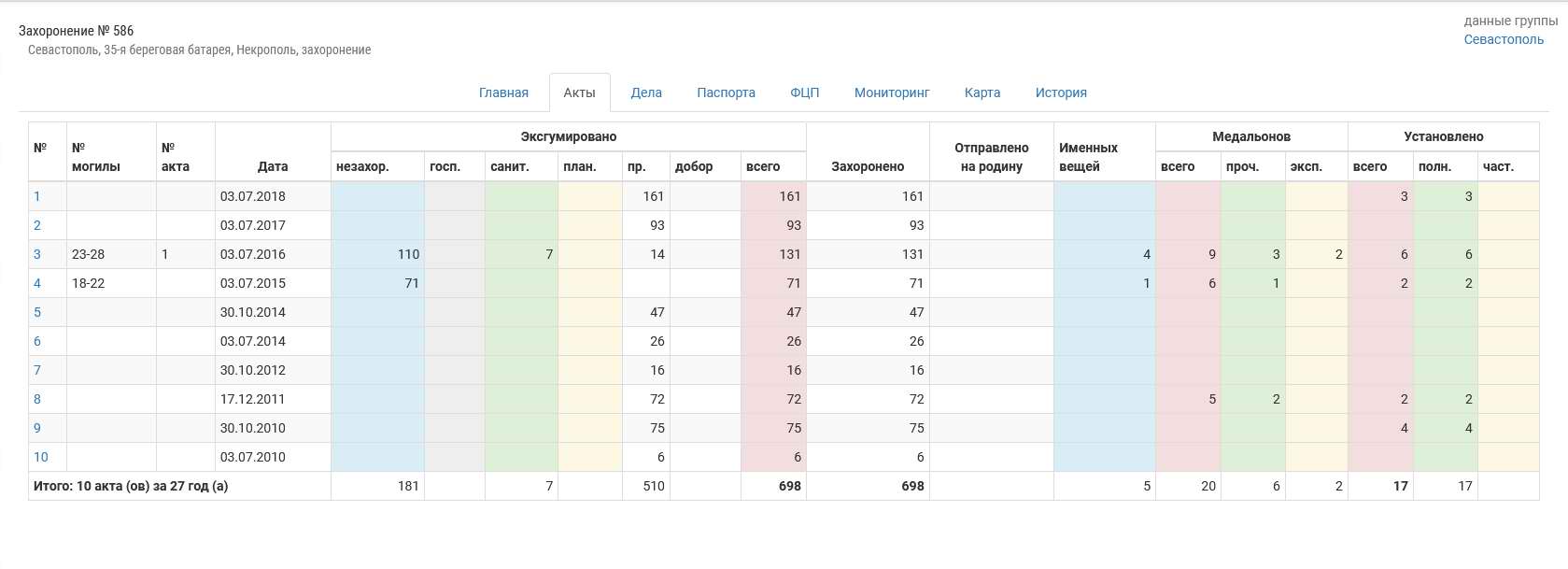Open act number 10 link
Image resolution: width=1568 pixels, height=569 pixels.
point(41,457)
